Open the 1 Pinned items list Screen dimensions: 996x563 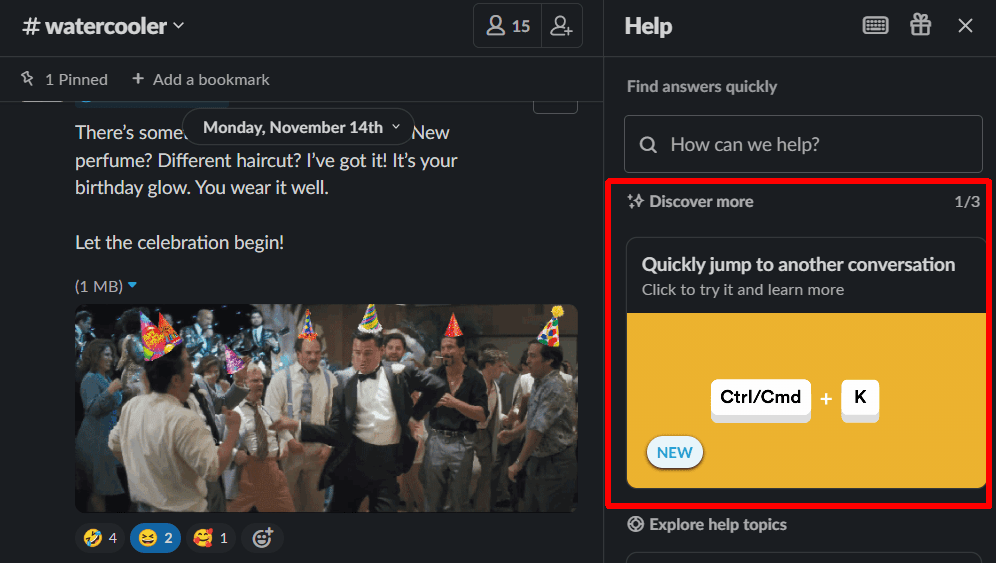click(x=66, y=79)
